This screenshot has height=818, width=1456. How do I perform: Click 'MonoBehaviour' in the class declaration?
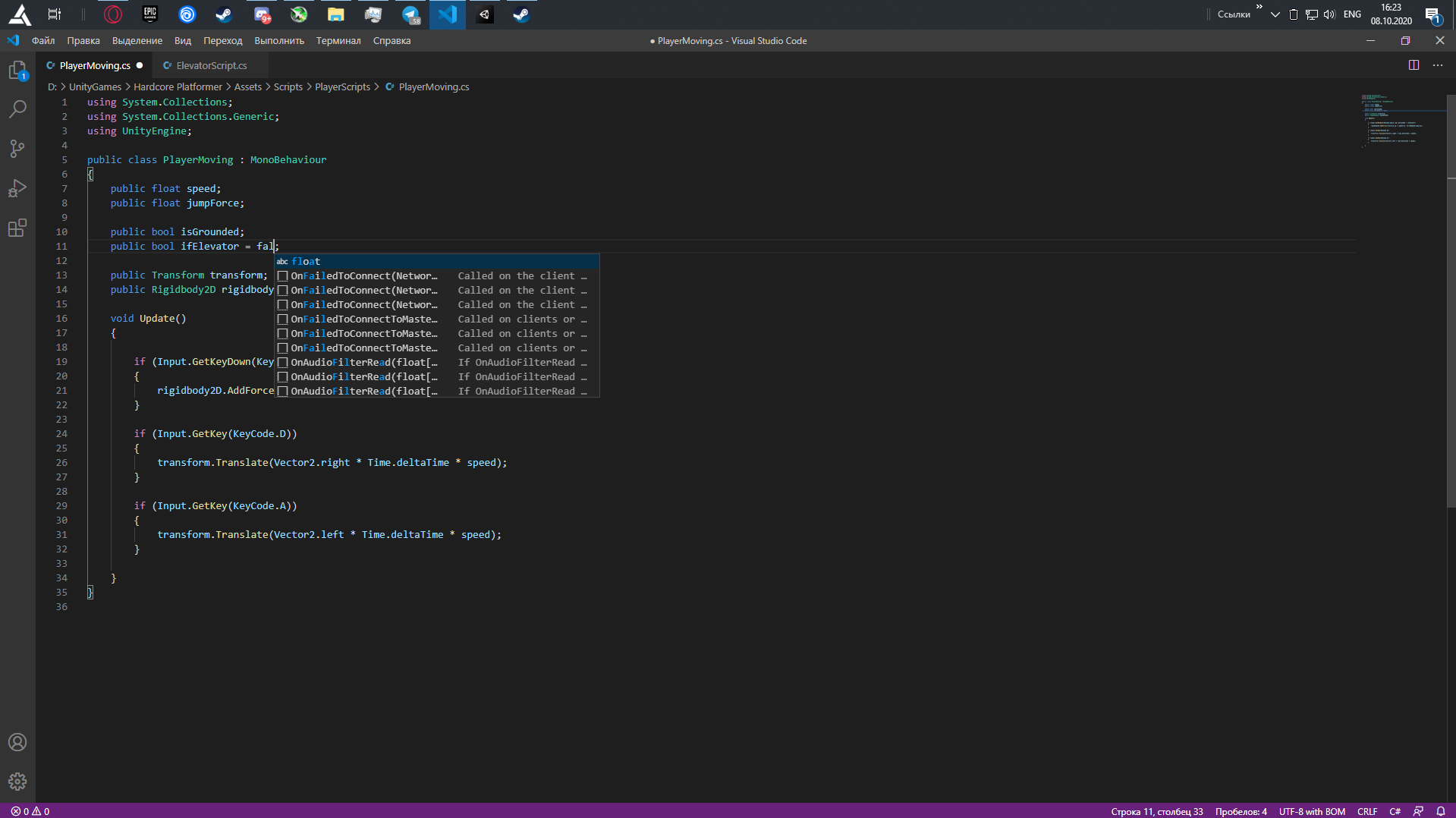click(x=288, y=160)
